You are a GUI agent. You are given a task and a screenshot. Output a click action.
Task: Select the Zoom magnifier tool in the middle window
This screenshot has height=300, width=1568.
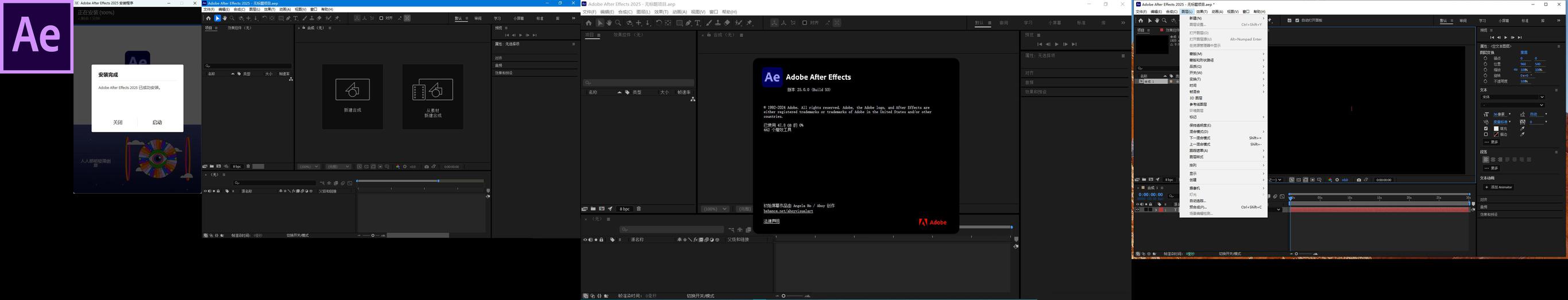619,23
